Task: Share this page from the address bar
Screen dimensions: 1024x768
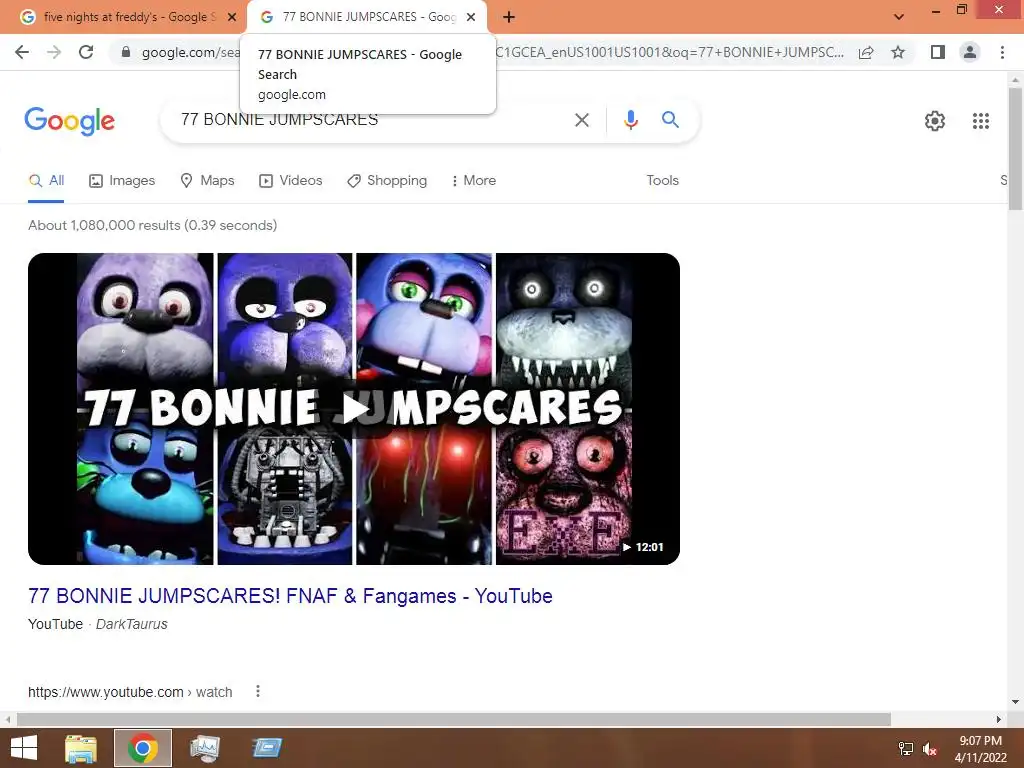Action: pyautogui.click(x=866, y=52)
